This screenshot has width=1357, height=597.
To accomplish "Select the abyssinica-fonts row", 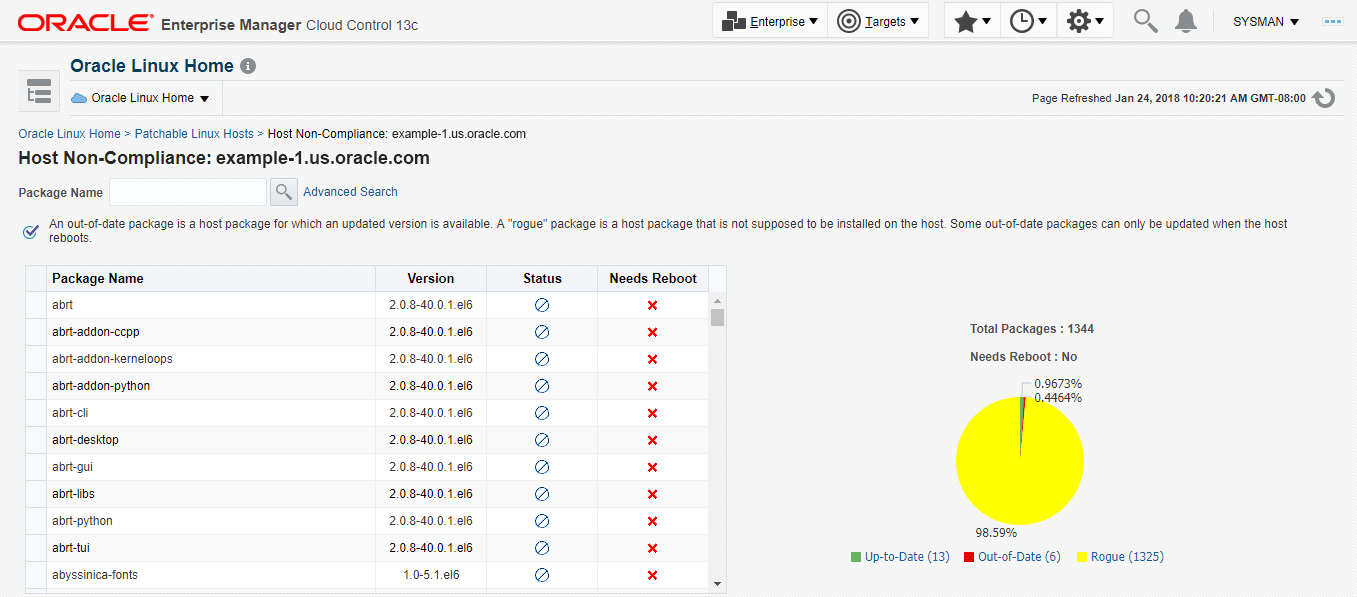I will coord(367,575).
